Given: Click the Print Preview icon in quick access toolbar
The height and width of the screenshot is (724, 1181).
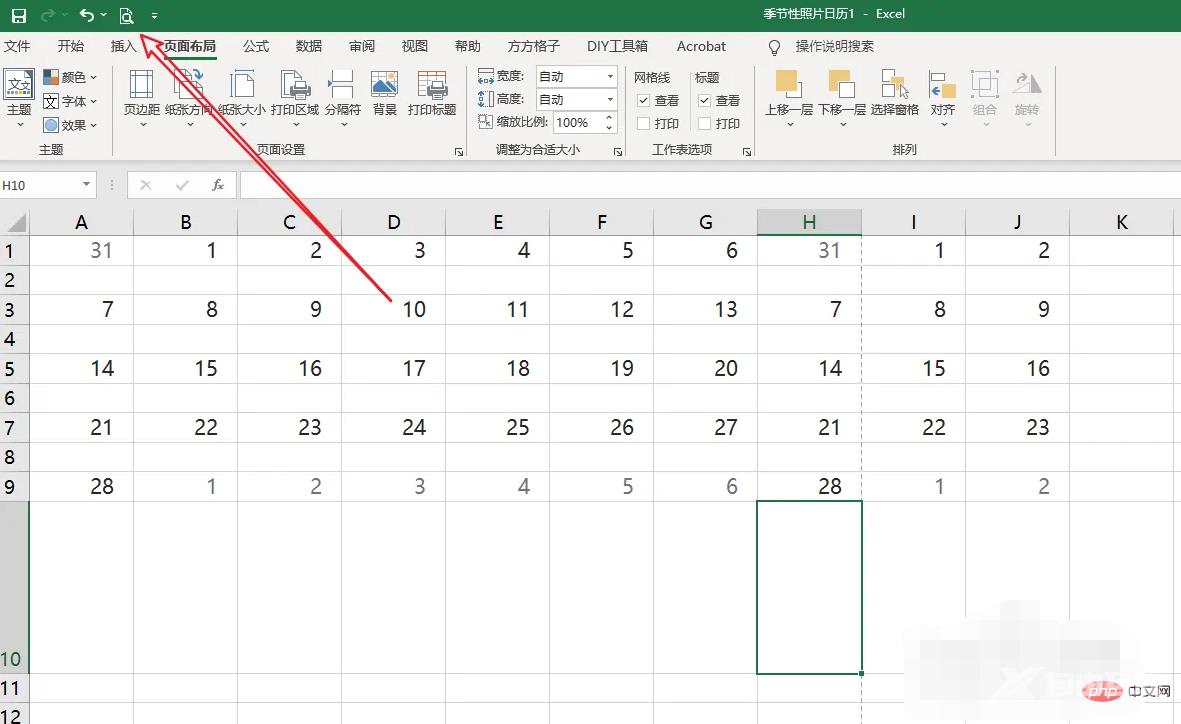Looking at the screenshot, I should [126, 15].
